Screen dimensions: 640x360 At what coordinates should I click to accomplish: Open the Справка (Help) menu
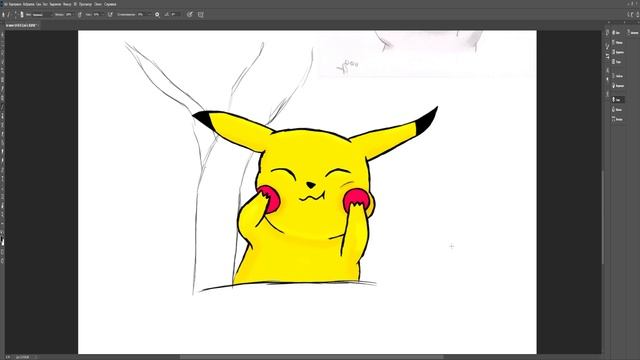tap(110, 4)
